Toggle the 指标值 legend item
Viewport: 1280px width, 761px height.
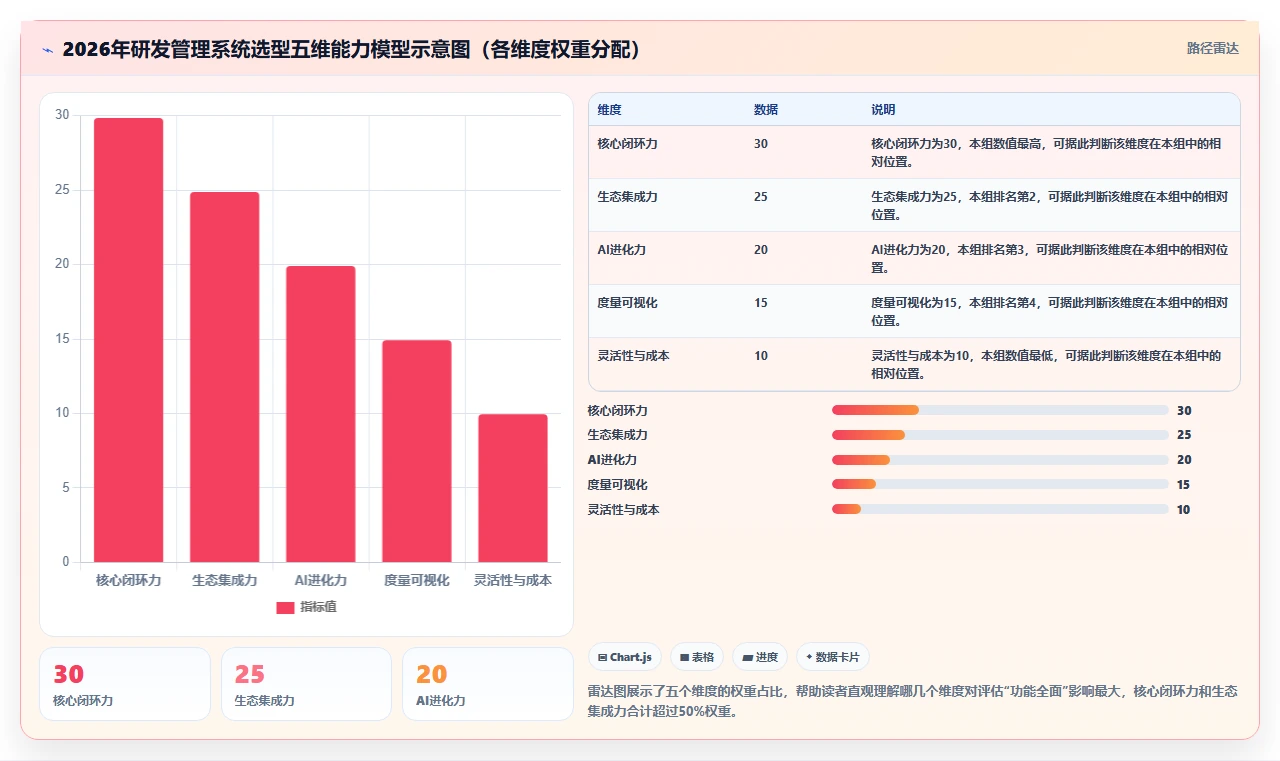[307, 607]
